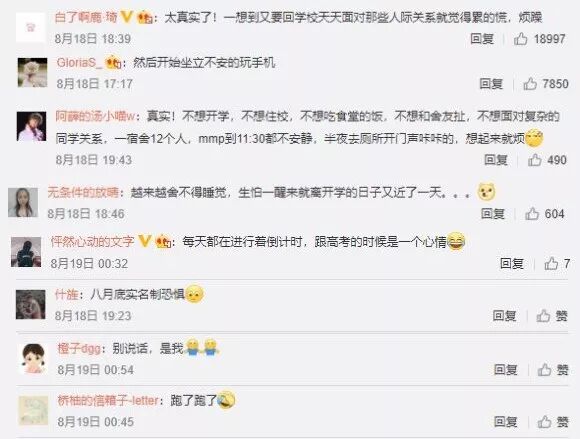Reply to the 8月18日 18:46 comment
Screen dimensions: 580x439
[x=493, y=213]
